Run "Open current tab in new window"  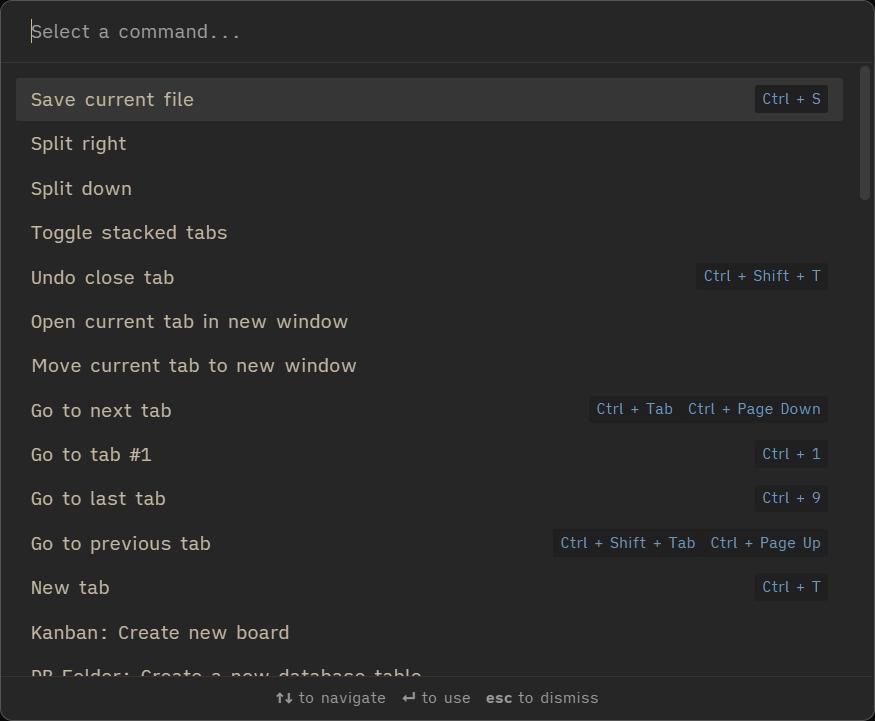point(190,321)
